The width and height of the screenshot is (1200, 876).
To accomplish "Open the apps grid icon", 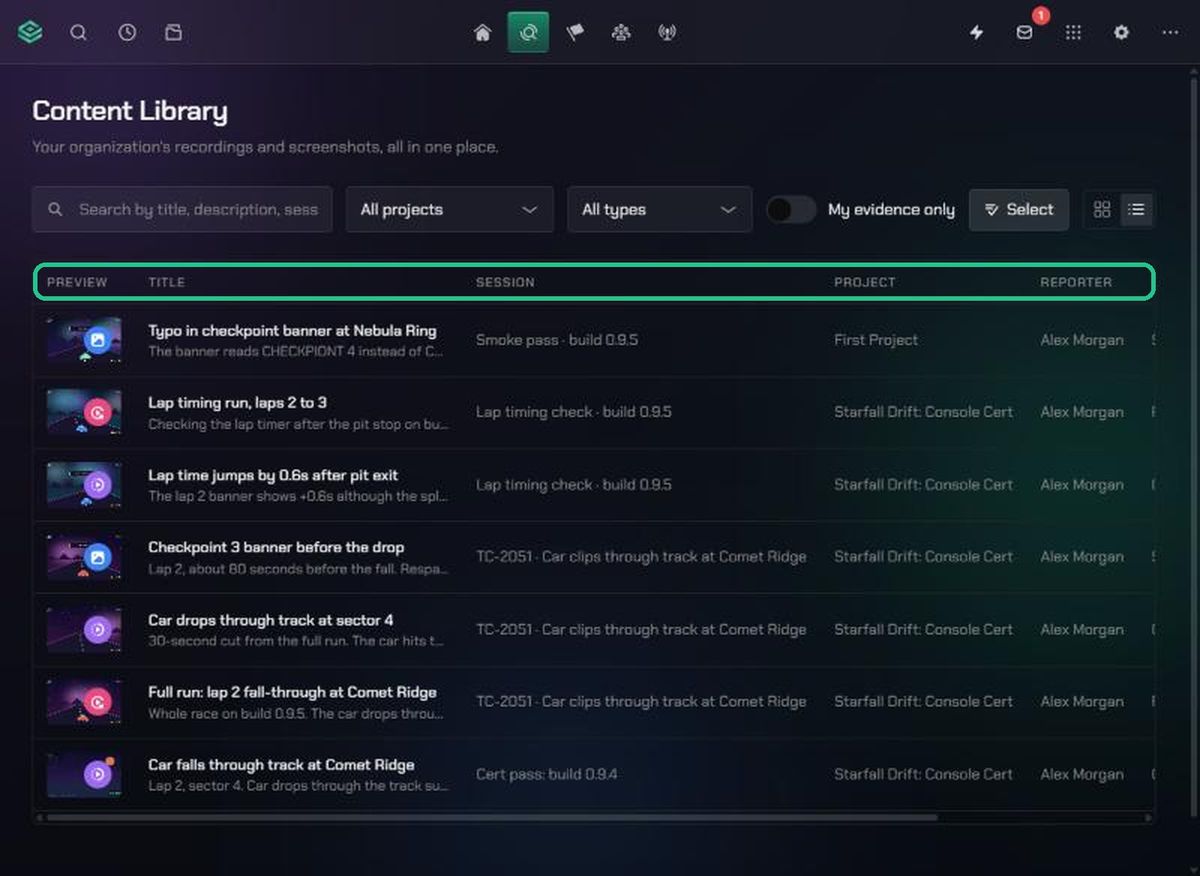I will pos(1073,33).
